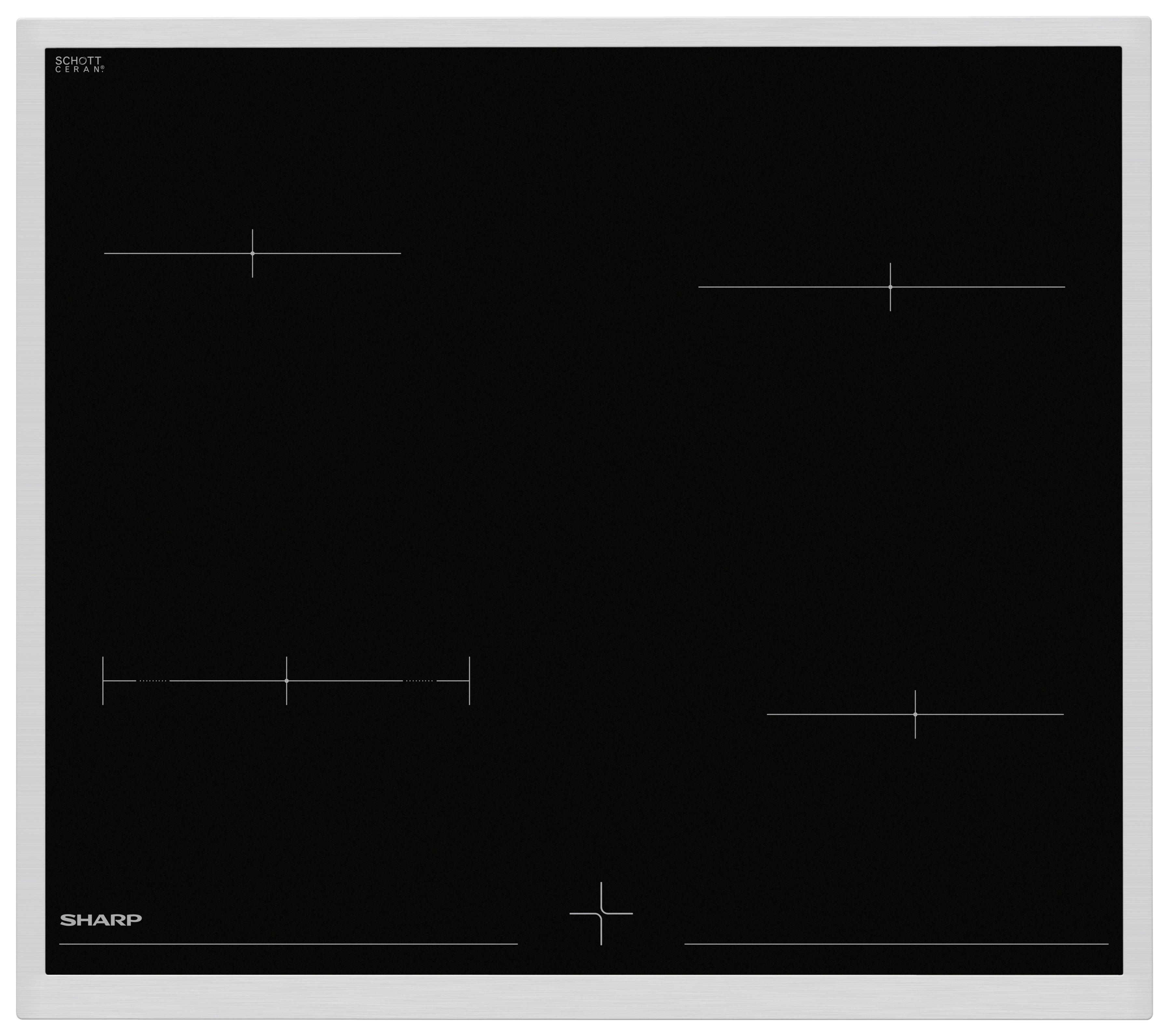Click the extended zone's left end tick mark

pos(103,681)
